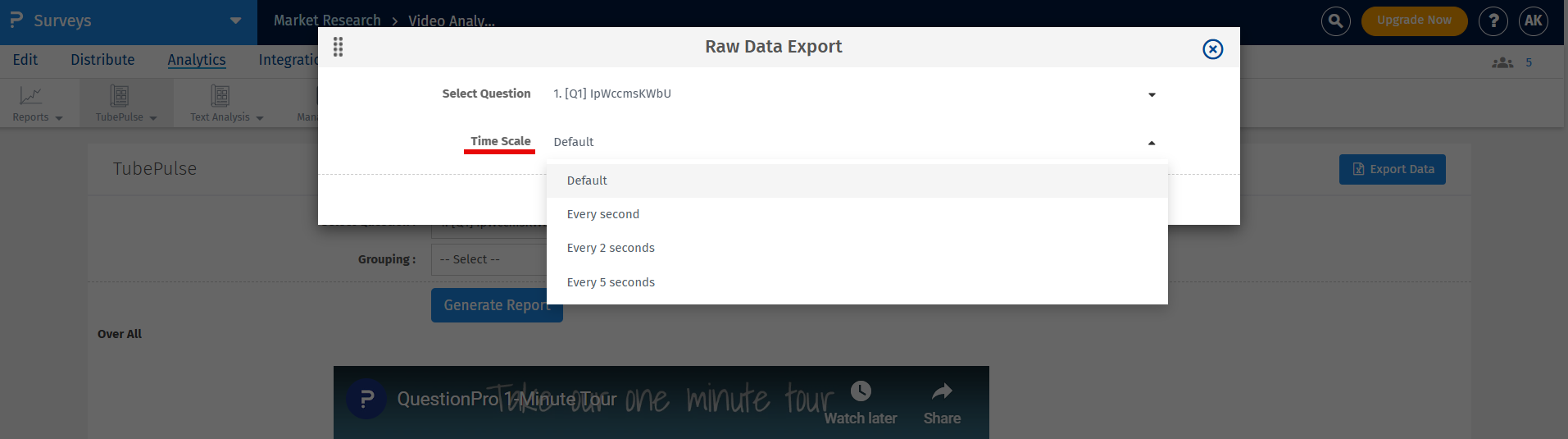The width and height of the screenshot is (1568, 439).
Task: Expand the Surveys product switcher arrow
Action: (236, 21)
